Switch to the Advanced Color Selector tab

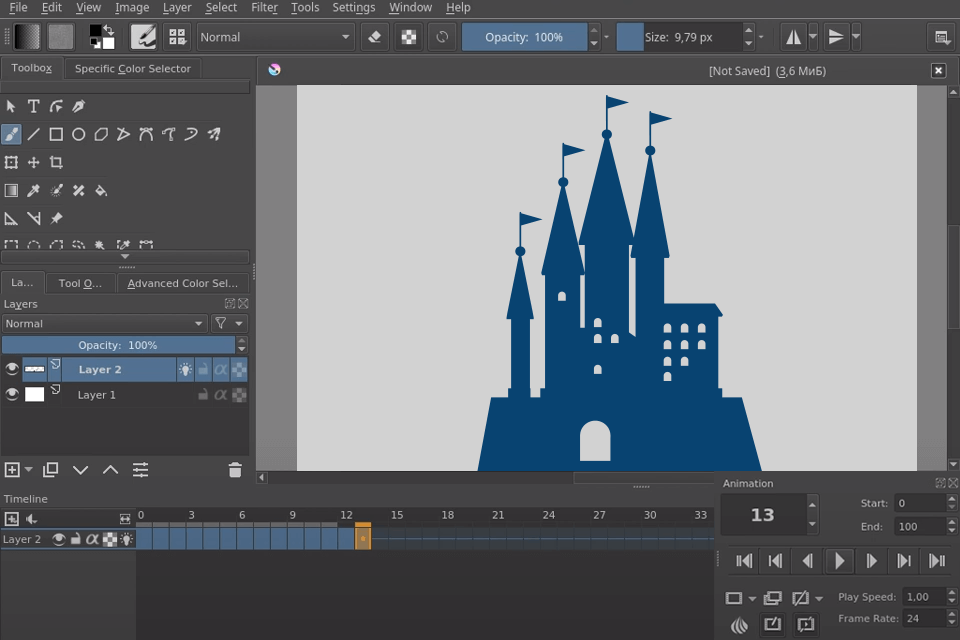184,283
